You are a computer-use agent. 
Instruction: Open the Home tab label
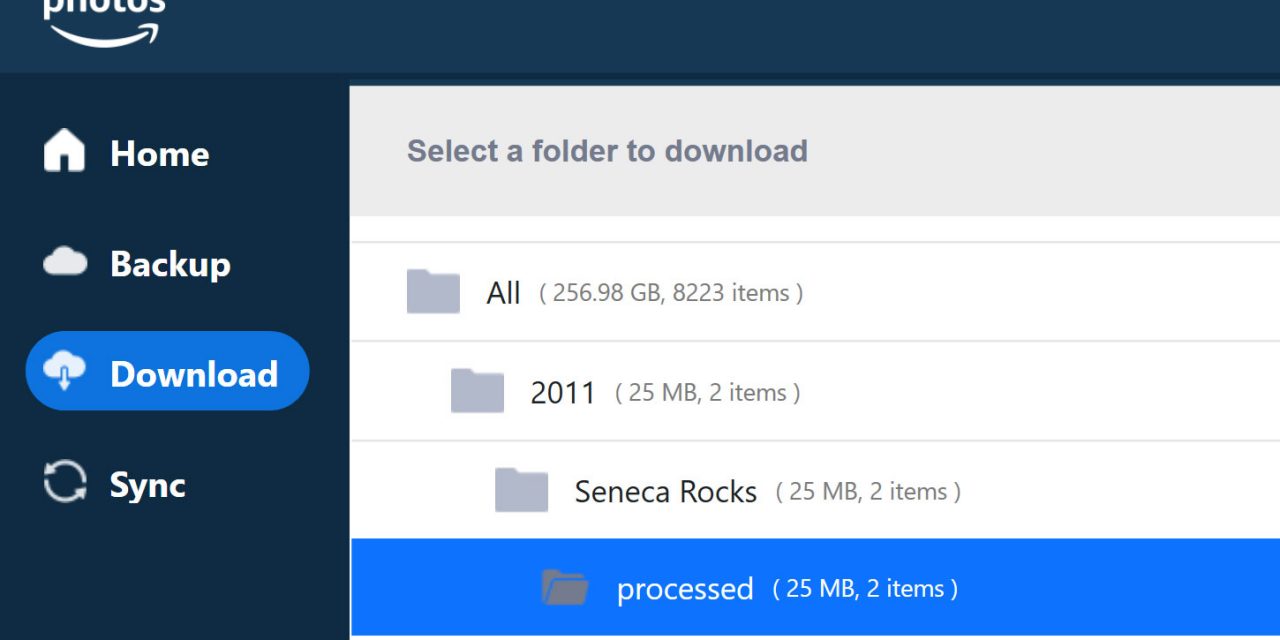159,153
